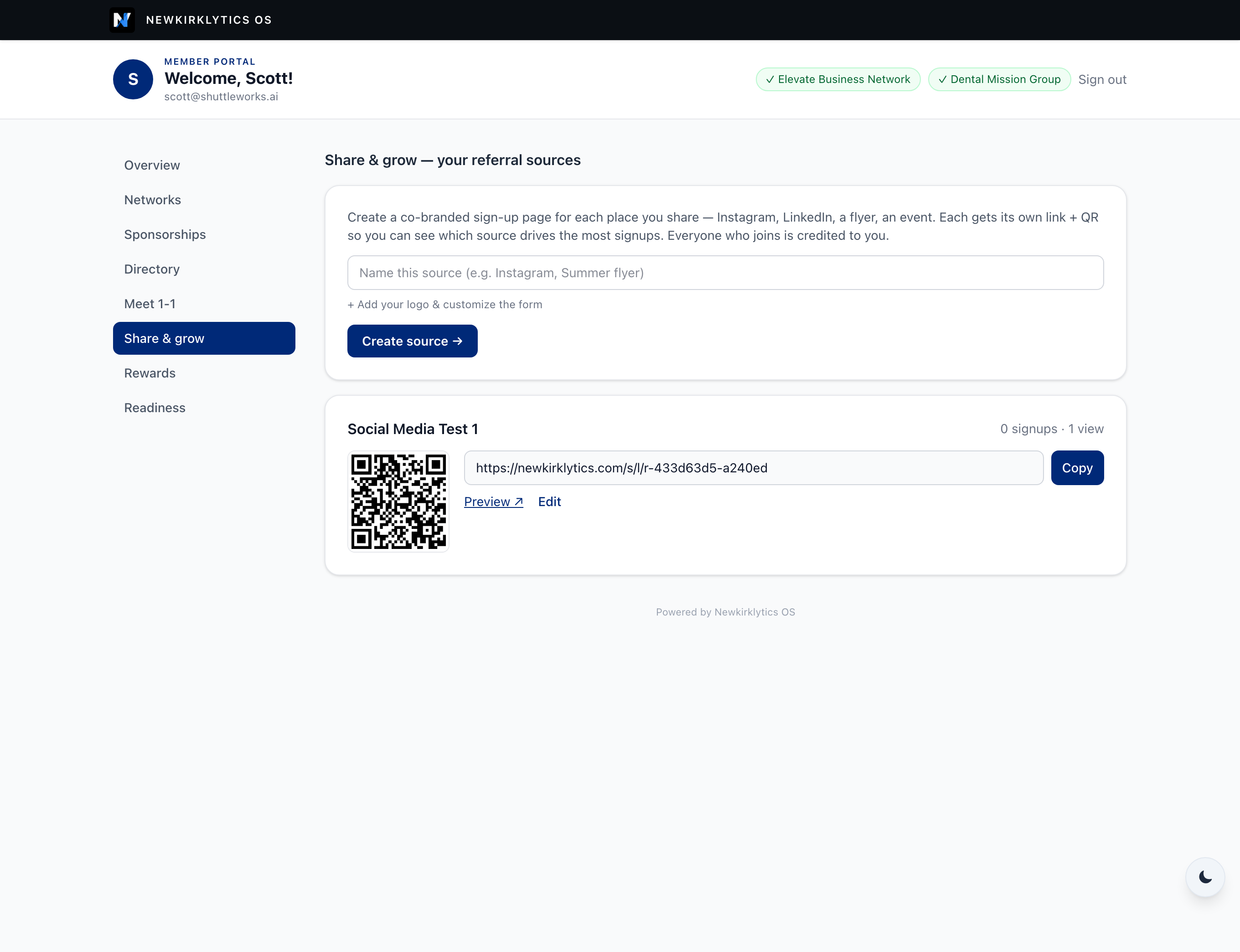Go to Networks in the sidebar

(204, 200)
